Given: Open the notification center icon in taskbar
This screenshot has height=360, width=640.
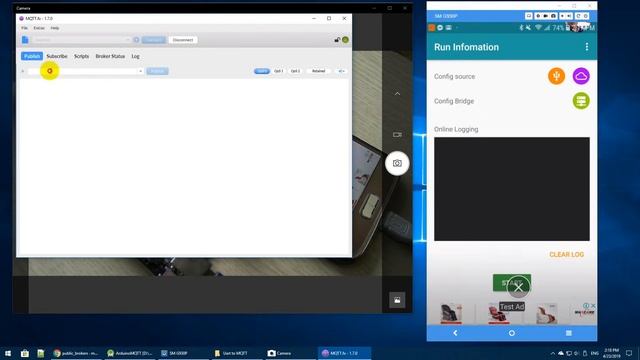Looking at the screenshot, I should pos(629,353).
